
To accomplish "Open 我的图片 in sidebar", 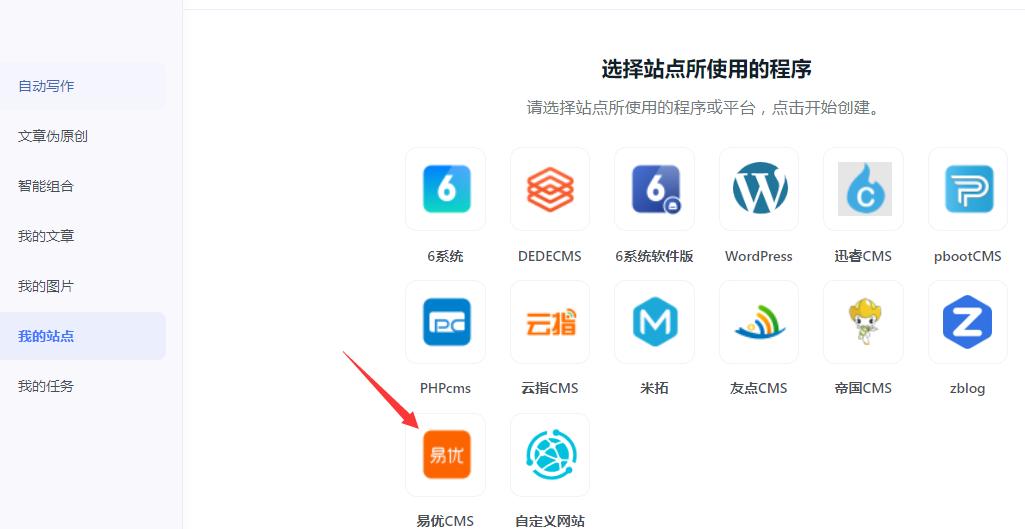I will tap(46, 286).
